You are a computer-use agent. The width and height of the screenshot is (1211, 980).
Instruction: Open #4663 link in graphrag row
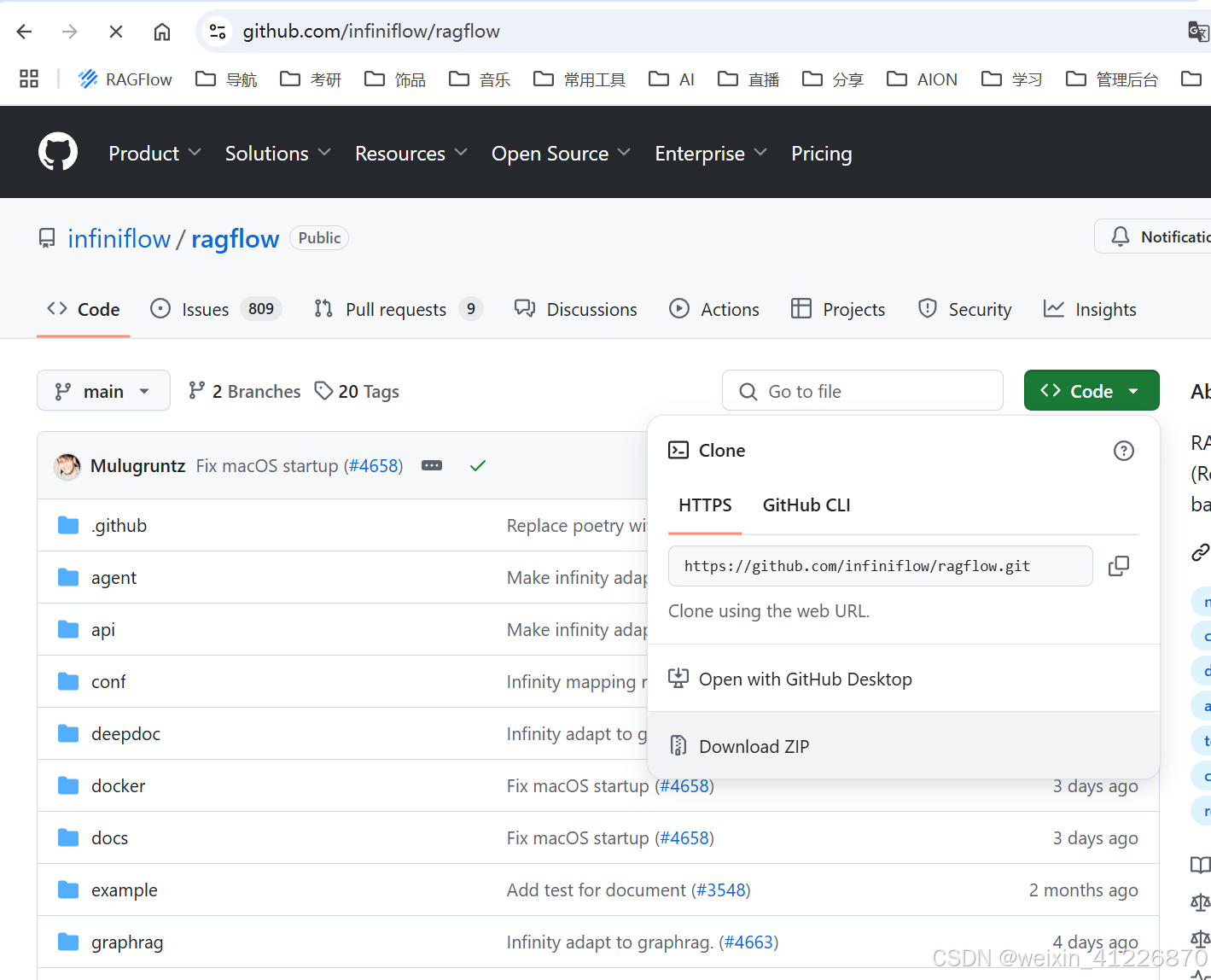point(748,942)
